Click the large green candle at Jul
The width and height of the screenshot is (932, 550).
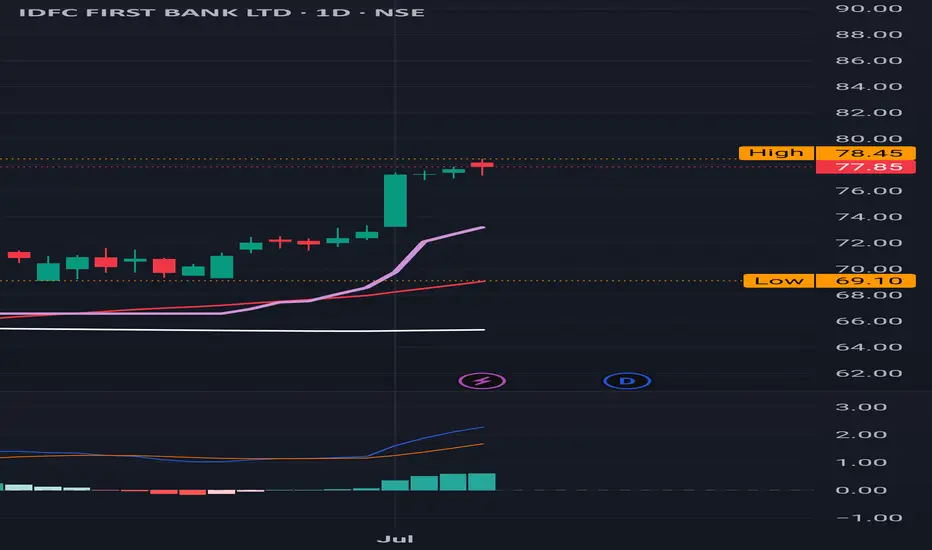[395, 200]
